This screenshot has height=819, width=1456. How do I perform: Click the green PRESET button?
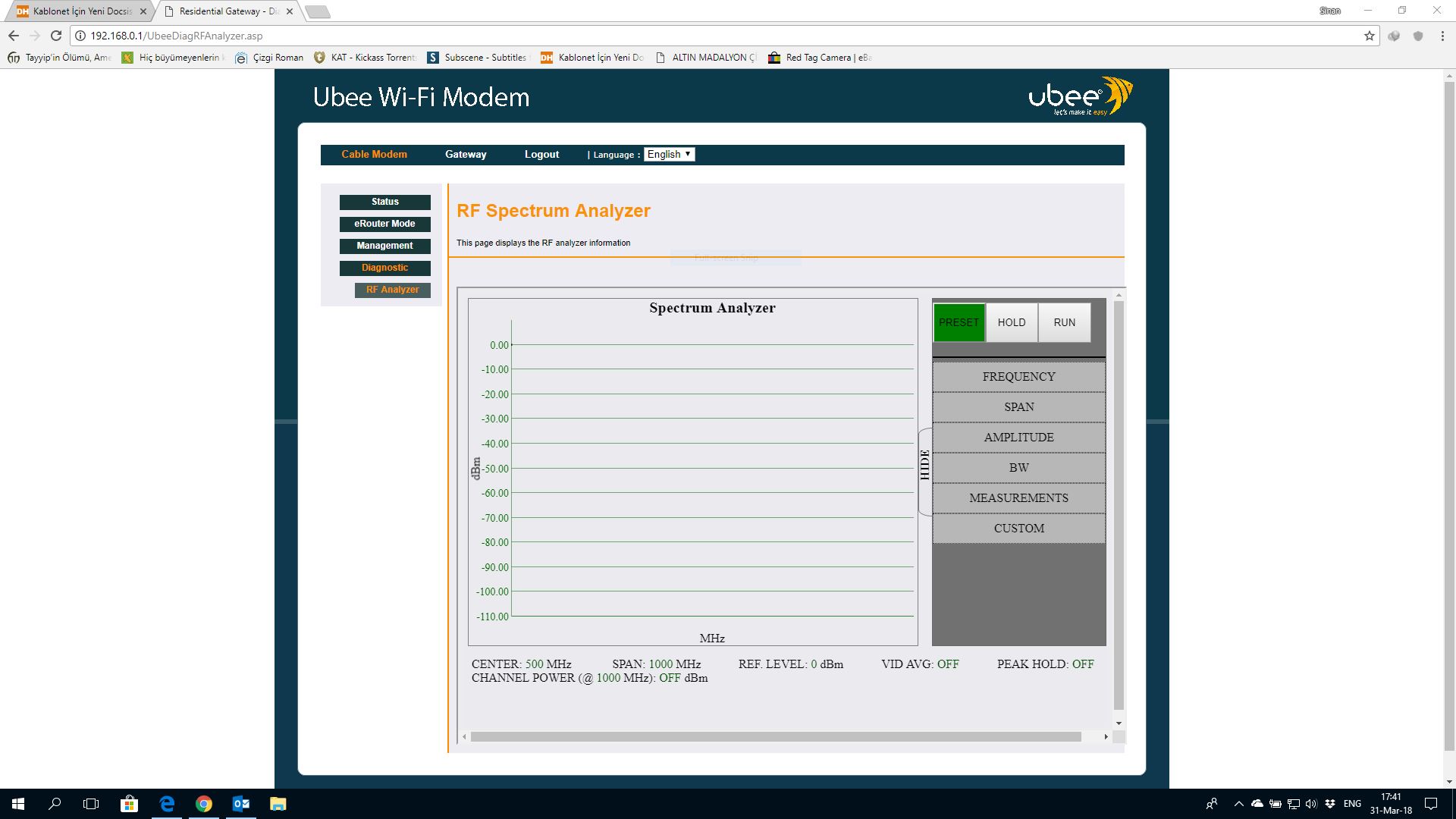(959, 322)
